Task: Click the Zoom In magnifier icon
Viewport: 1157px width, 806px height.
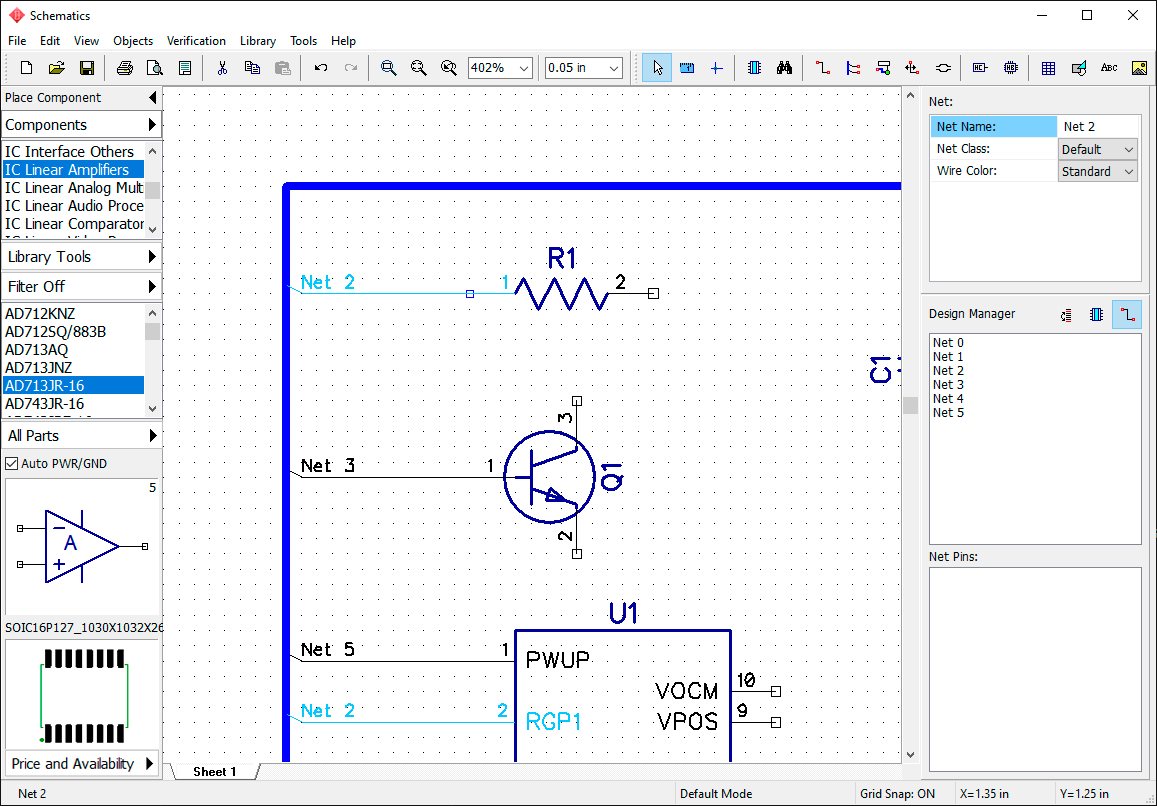Action: tap(388, 68)
